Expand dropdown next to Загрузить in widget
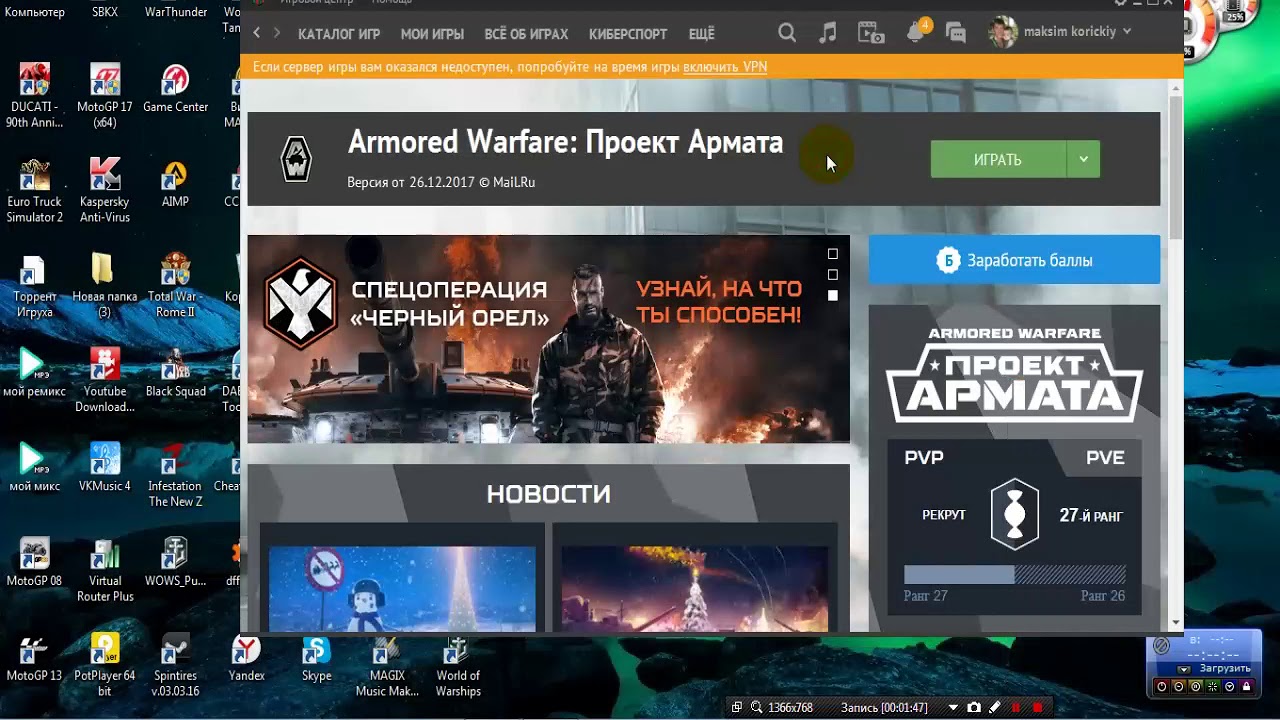Image resolution: width=1280 pixels, height=720 pixels. pyautogui.click(x=1184, y=669)
